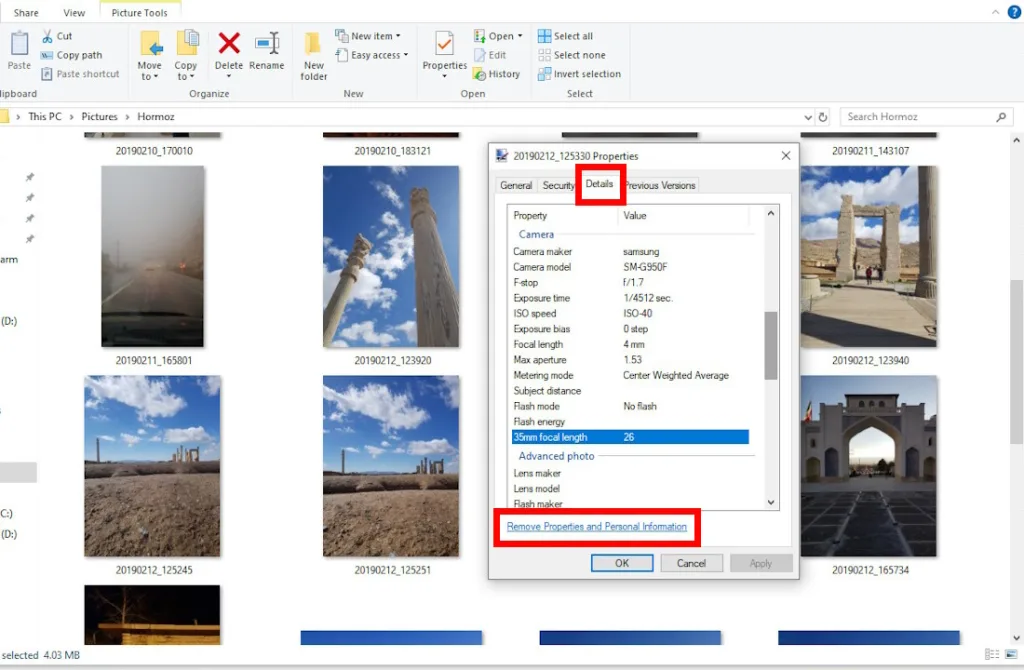
Task: Expand the Move to dropdown
Action: pyautogui.click(x=150, y=77)
